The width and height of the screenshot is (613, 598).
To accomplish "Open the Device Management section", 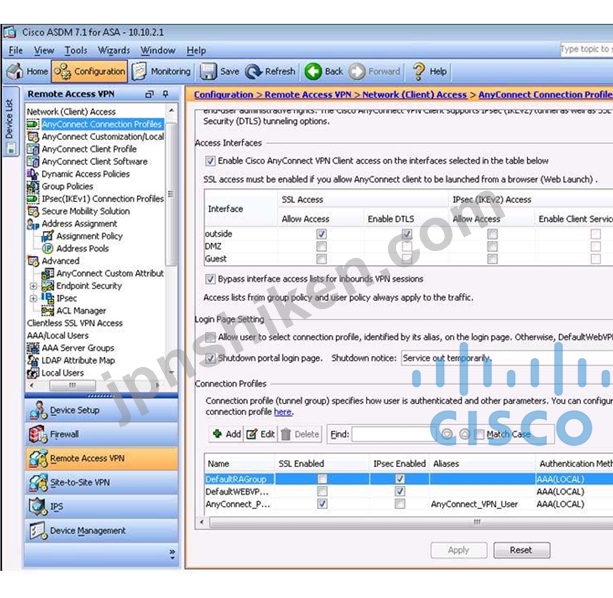I will pyautogui.click(x=102, y=531).
